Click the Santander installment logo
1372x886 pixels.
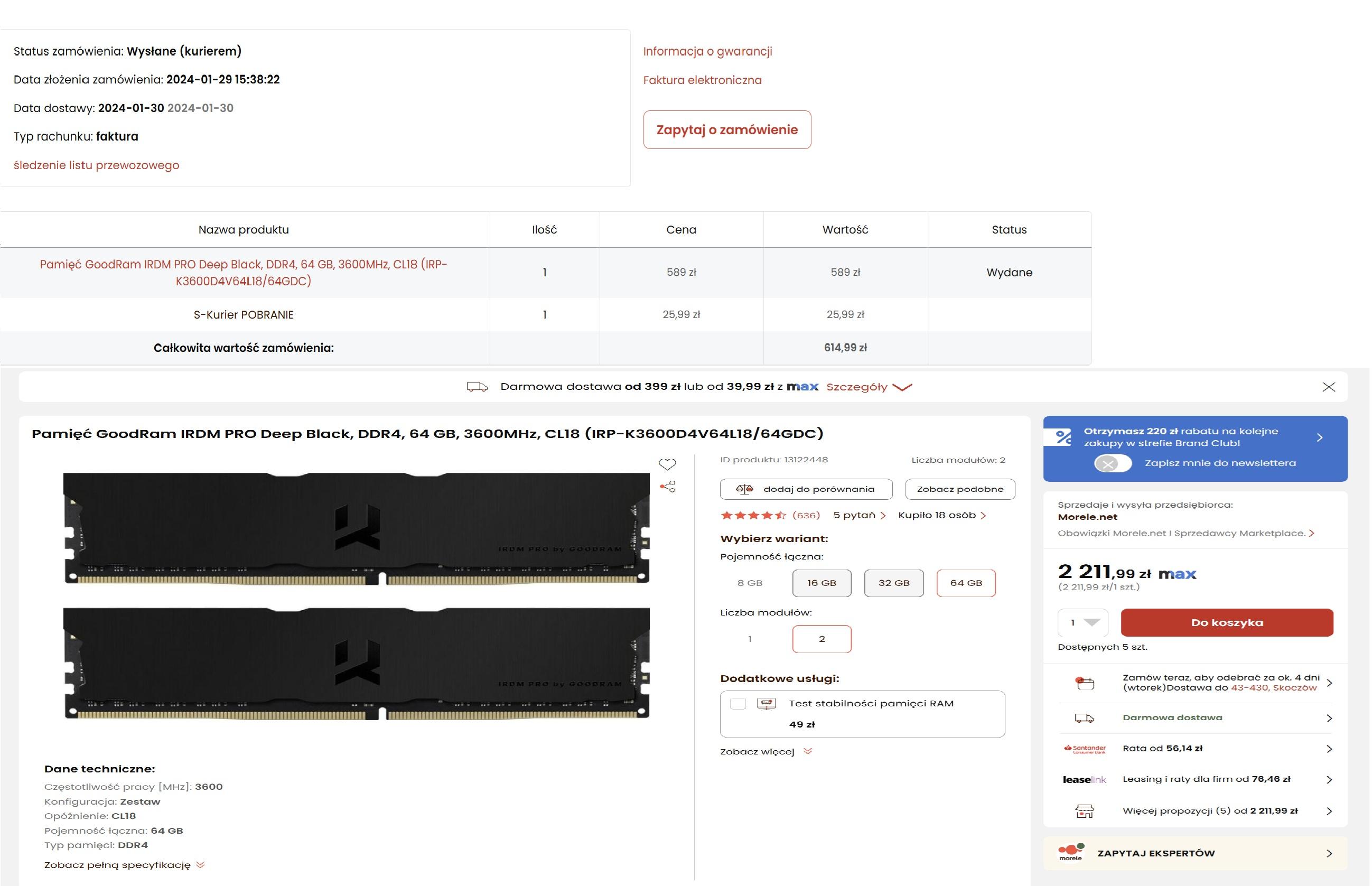point(1085,749)
